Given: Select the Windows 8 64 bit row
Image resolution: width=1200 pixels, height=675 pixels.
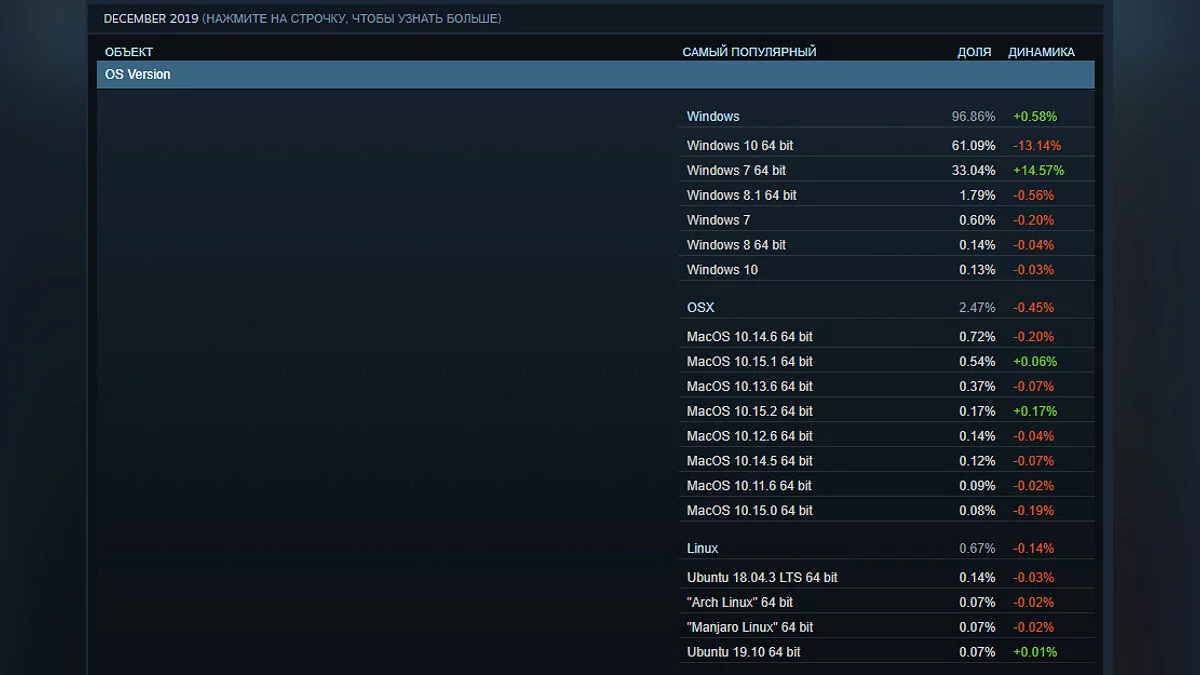Looking at the screenshot, I should 736,245.
